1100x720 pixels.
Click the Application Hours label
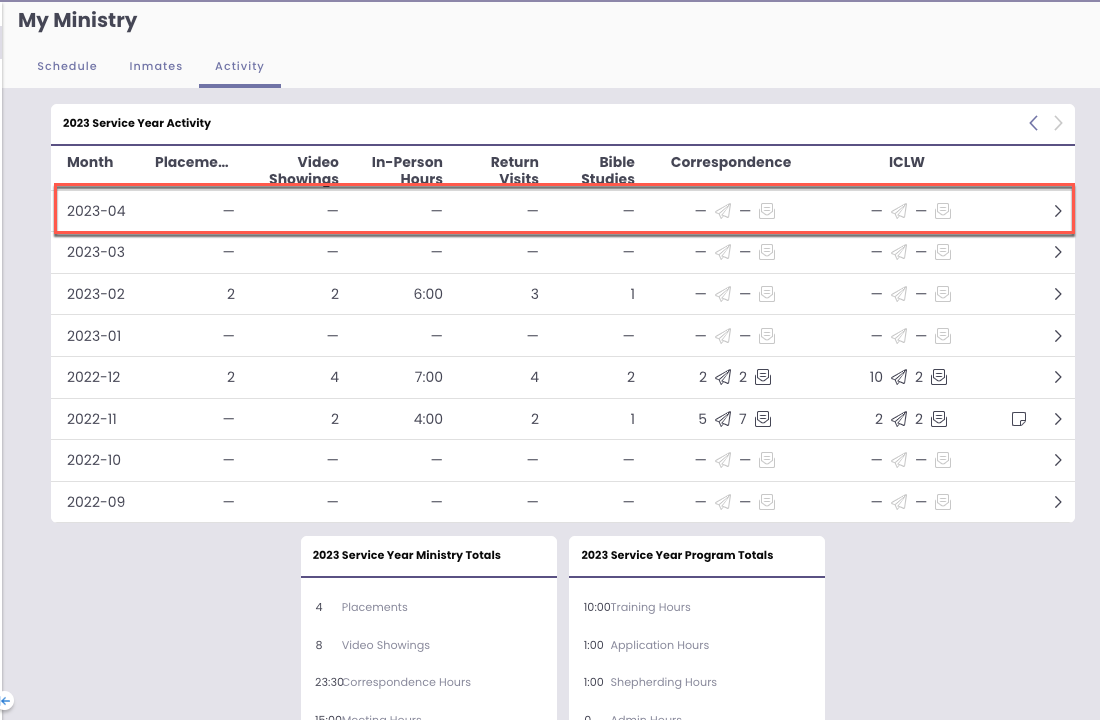[659, 645]
